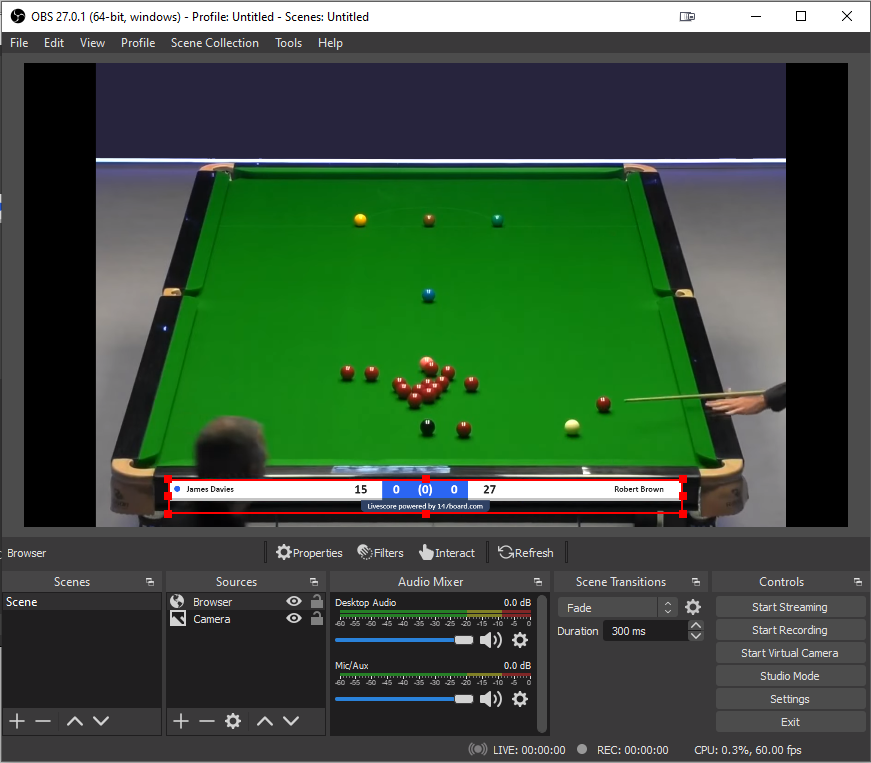Open source settings gear in Sources panel
Image resolution: width=871 pixels, height=763 pixels.
pos(233,720)
